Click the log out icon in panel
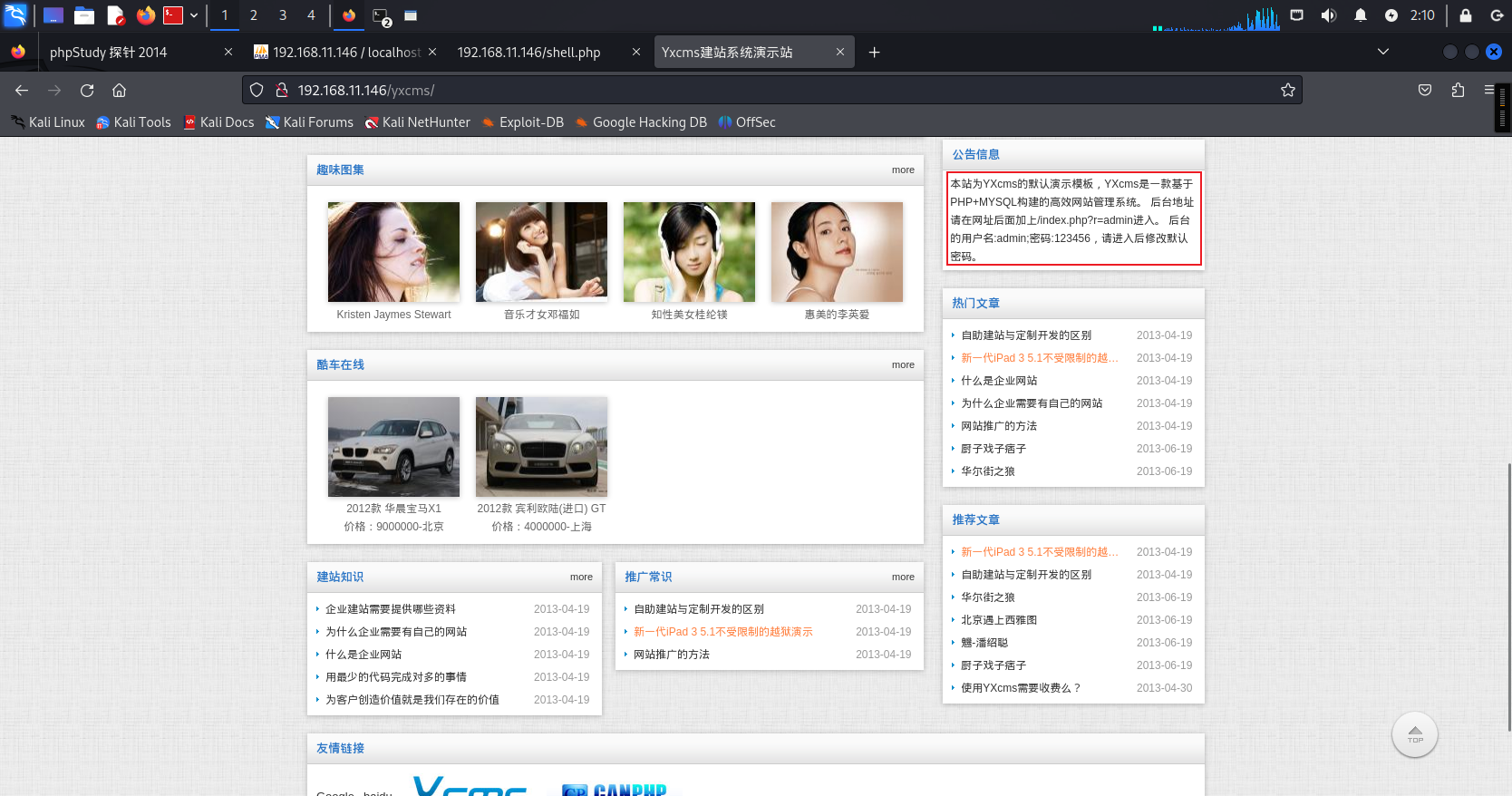This screenshot has width=1512, height=796. pyautogui.click(x=1497, y=15)
